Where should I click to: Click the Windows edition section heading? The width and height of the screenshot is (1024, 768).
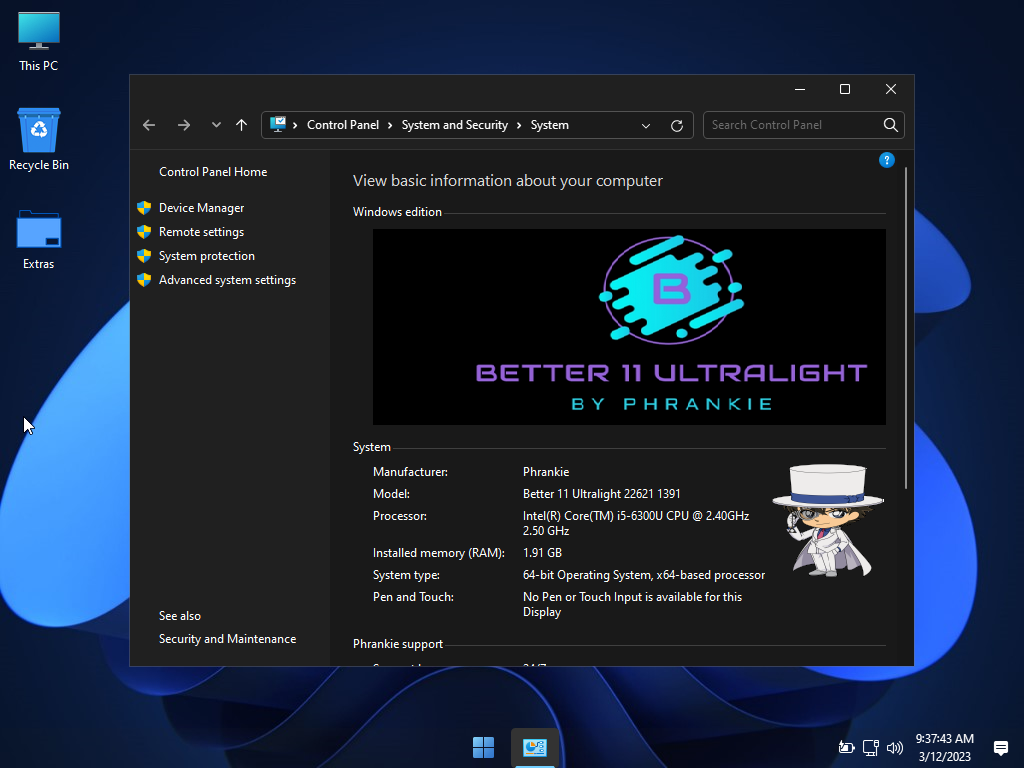tap(397, 212)
